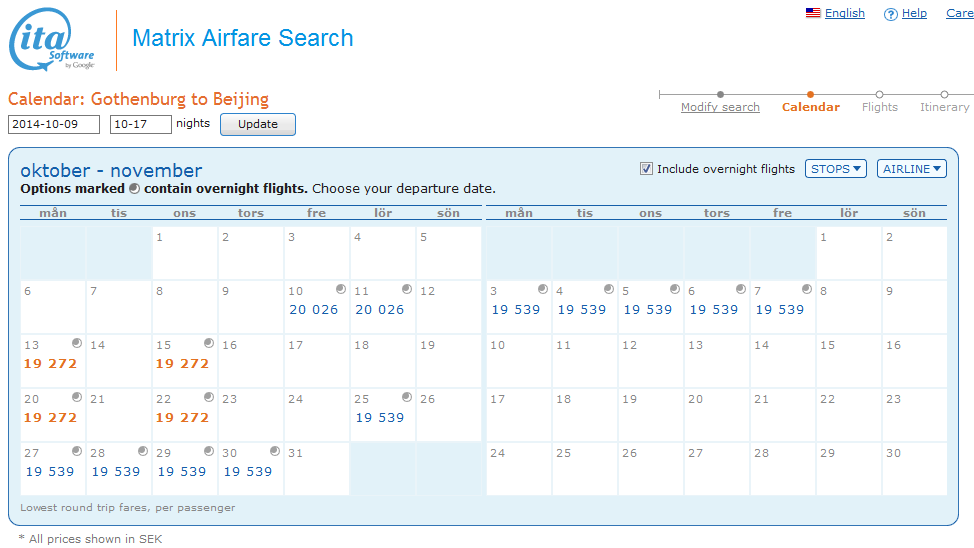The height and width of the screenshot is (548, 974).
Task: Click the departure date field 2014-10-09
Action: pos(54,124)
